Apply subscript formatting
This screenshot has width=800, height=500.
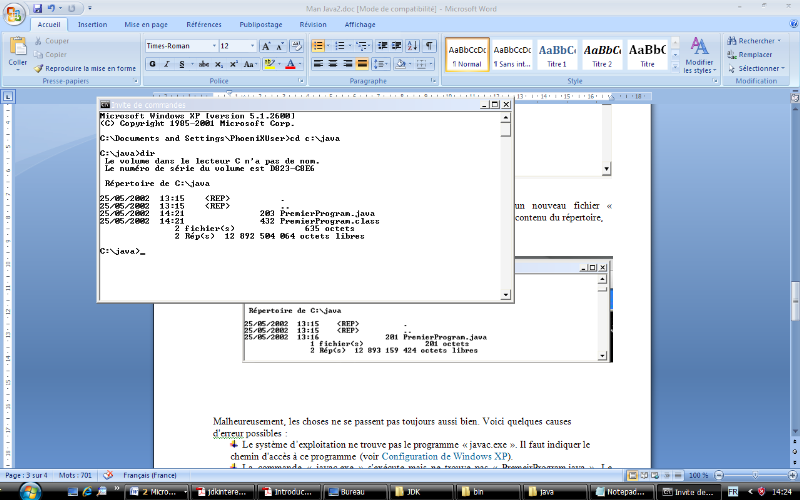coord(217,64)
